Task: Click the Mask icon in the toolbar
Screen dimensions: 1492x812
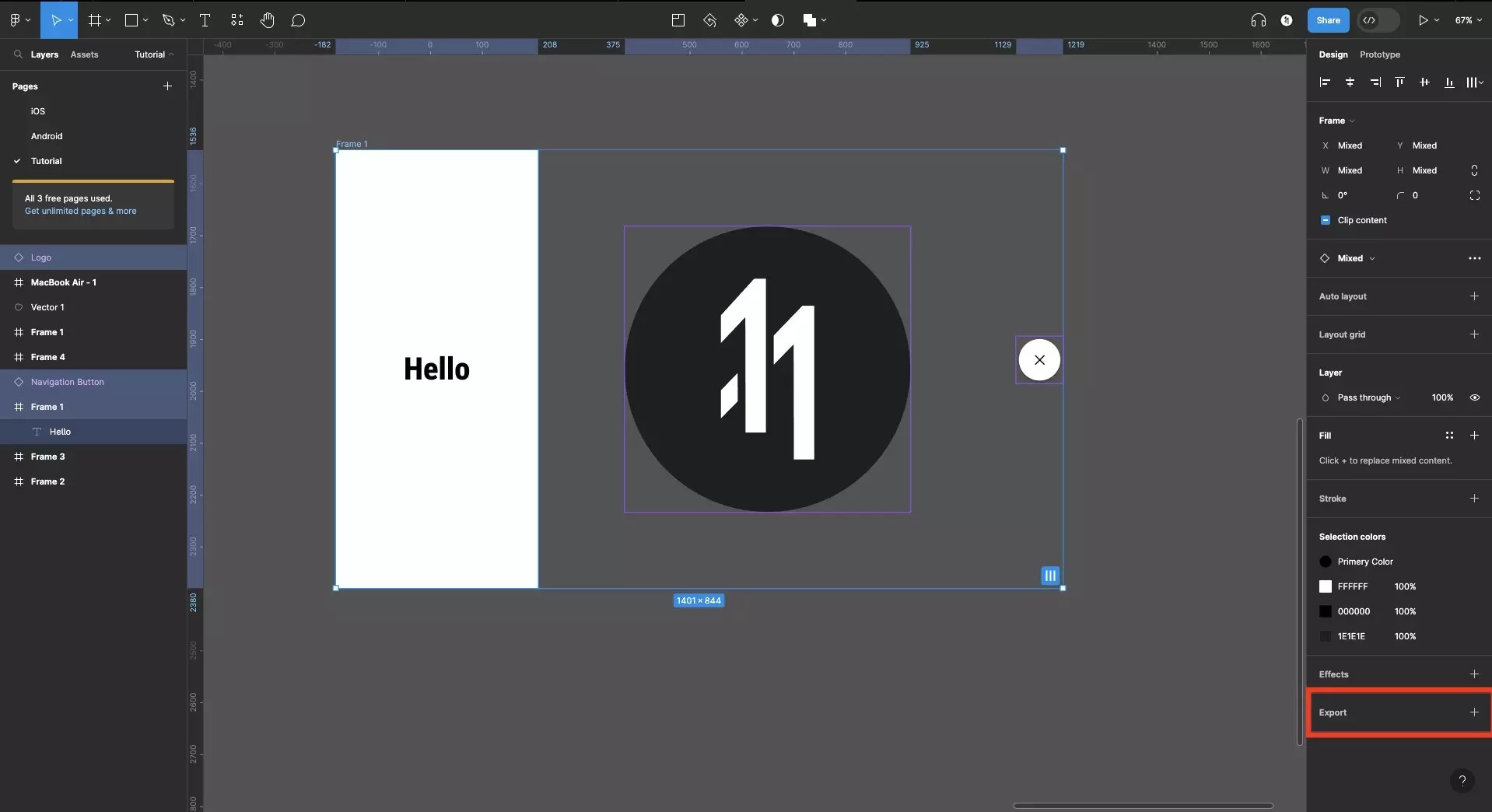Action: [778, 20]
